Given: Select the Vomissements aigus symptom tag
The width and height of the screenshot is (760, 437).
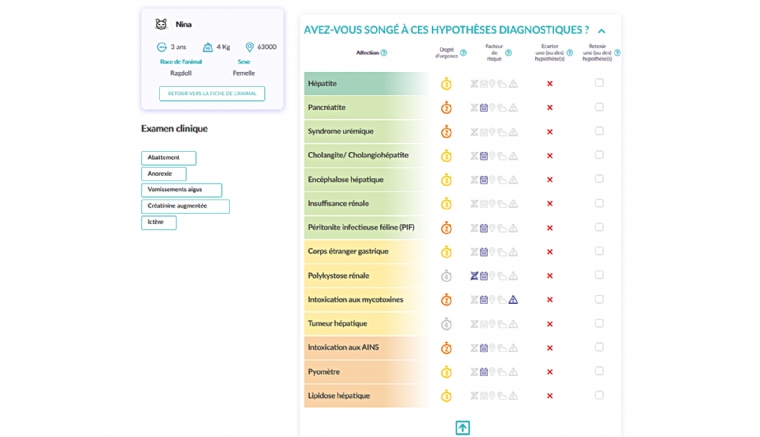Looking at the screenshot, I should pos(181,190).
